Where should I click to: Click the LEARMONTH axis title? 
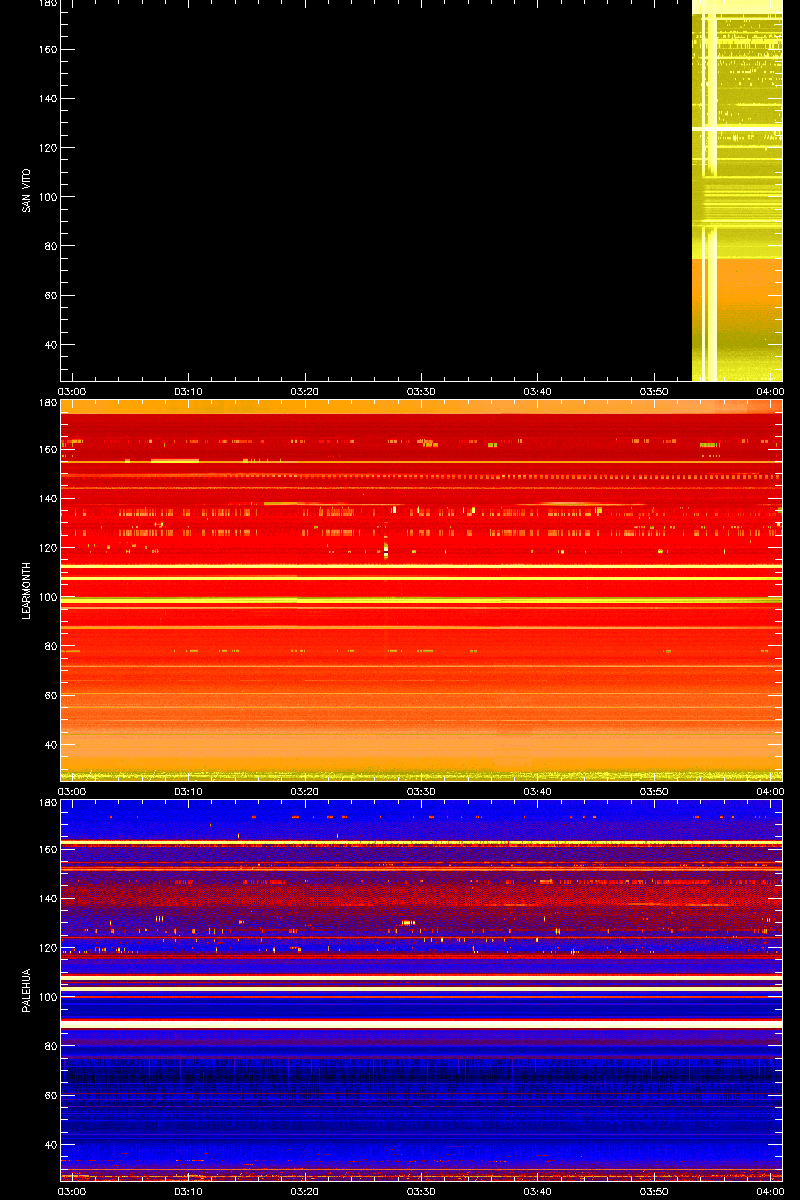coord(25,591)
